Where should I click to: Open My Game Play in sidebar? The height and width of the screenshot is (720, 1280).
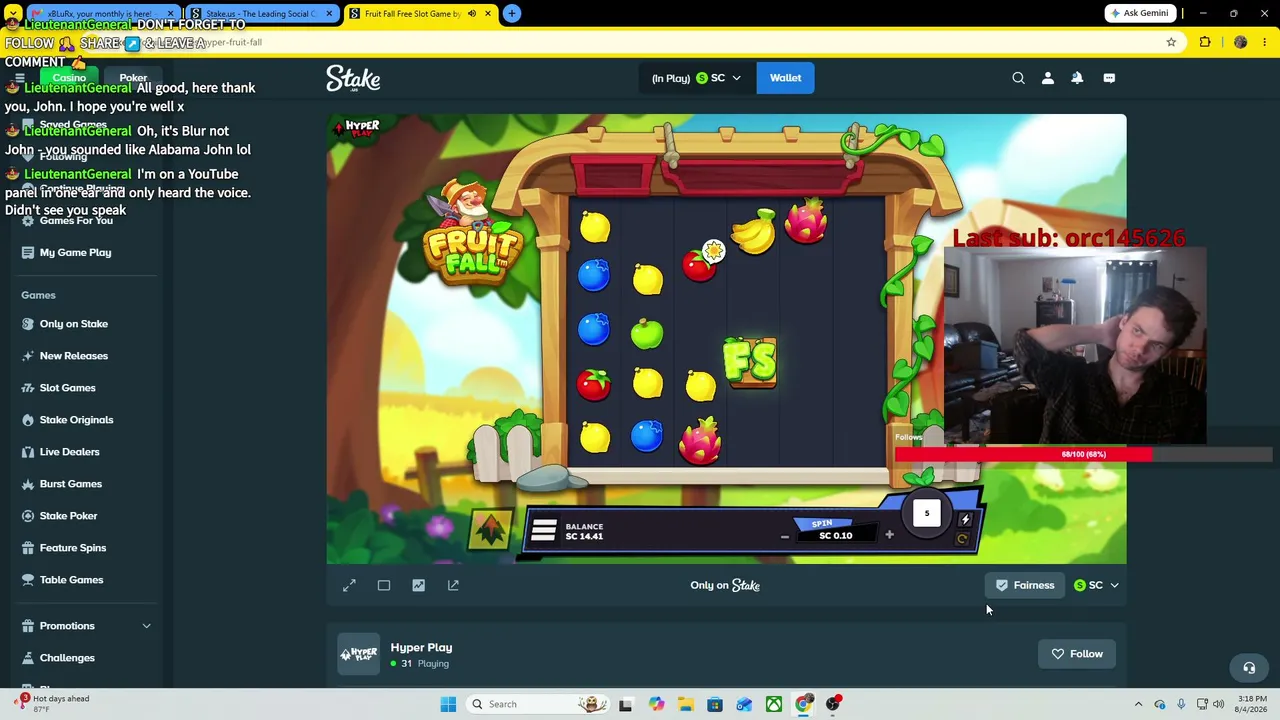75,252
